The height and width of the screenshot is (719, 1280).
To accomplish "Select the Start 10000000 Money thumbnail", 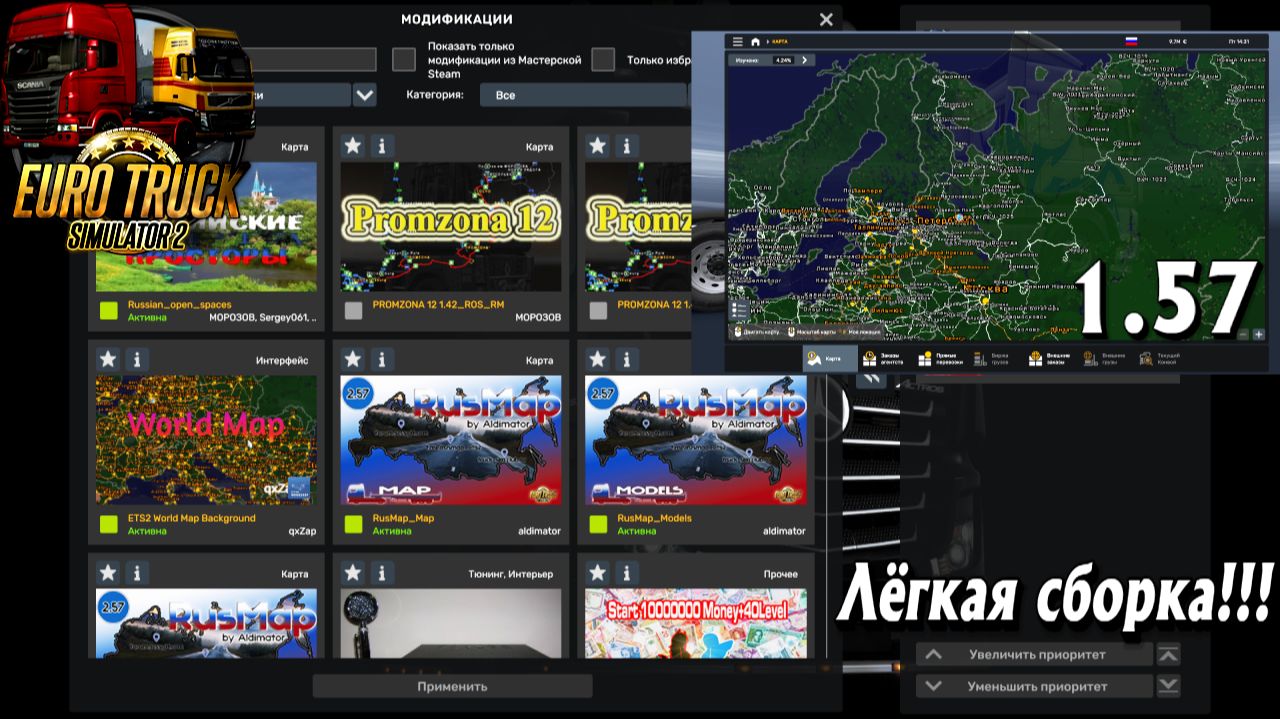I will (695, 623).
